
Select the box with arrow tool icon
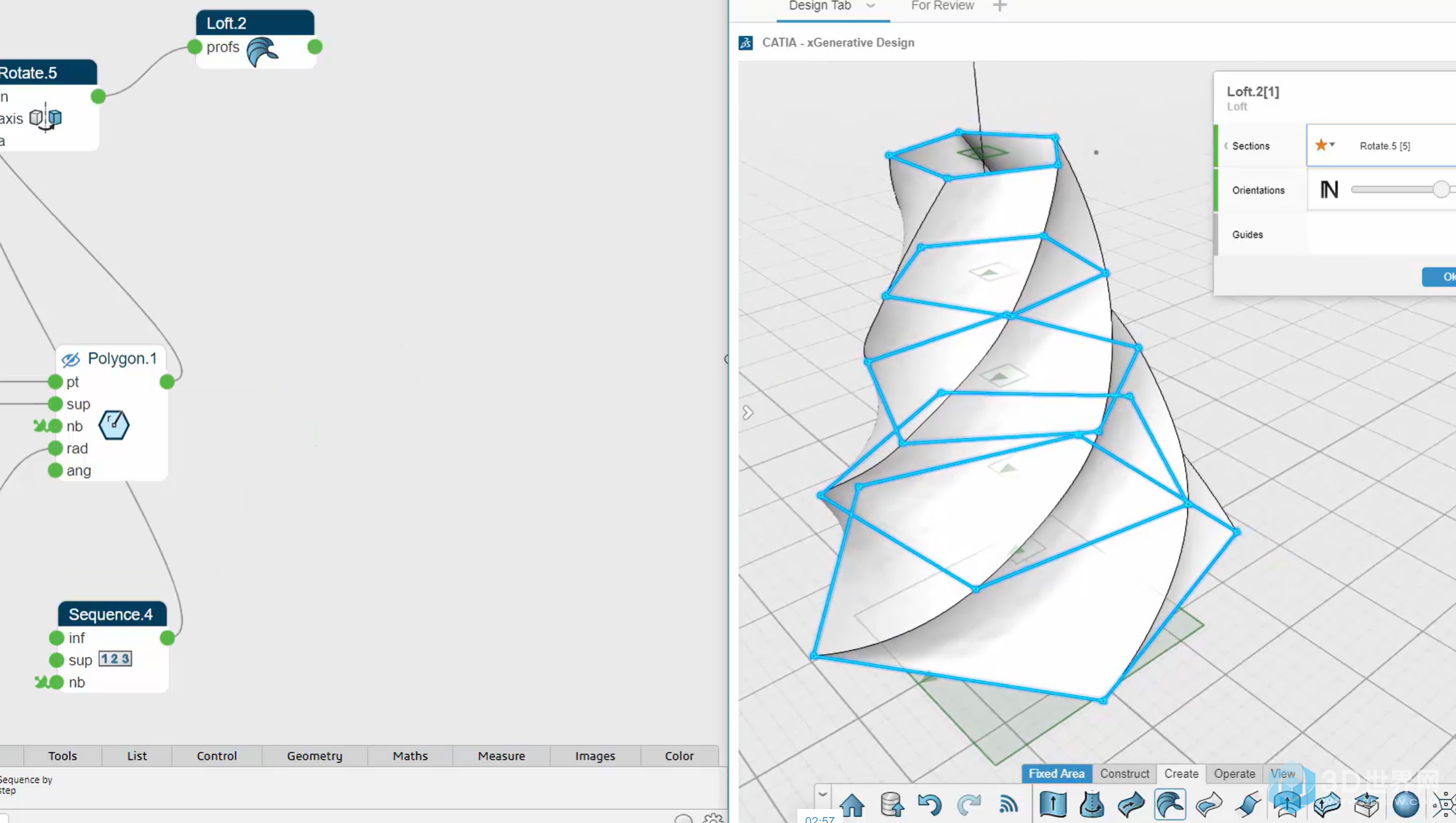tap(1366, 804)
